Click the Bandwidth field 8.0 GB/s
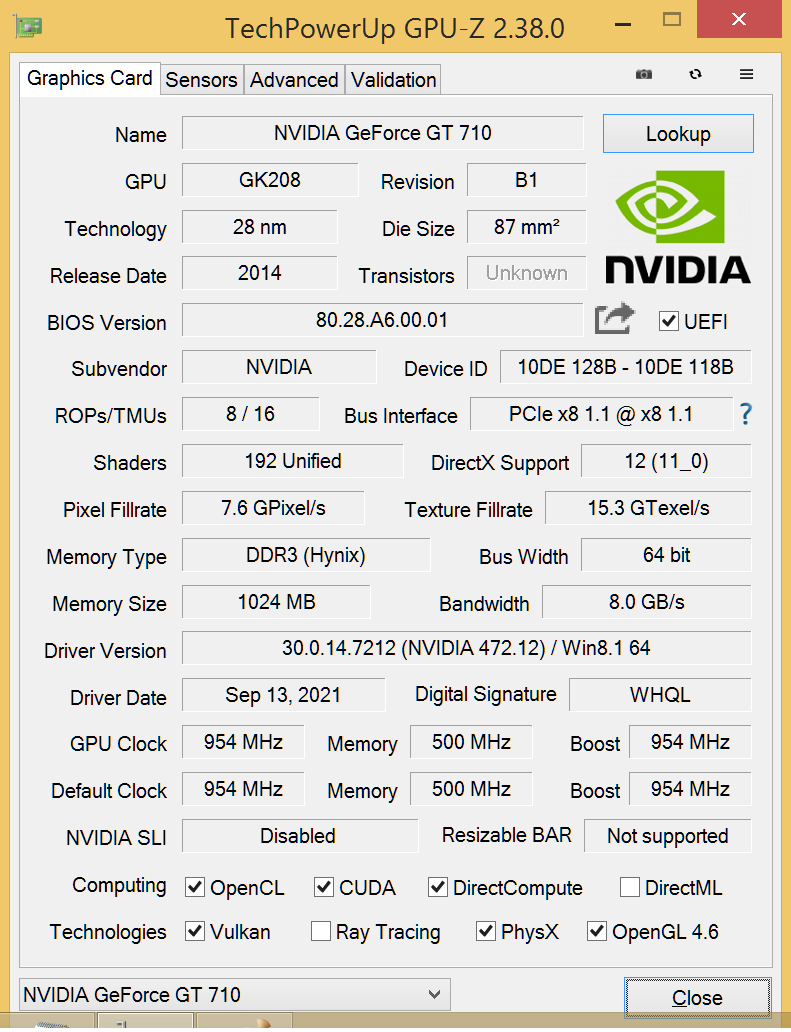 coord(647,602)
